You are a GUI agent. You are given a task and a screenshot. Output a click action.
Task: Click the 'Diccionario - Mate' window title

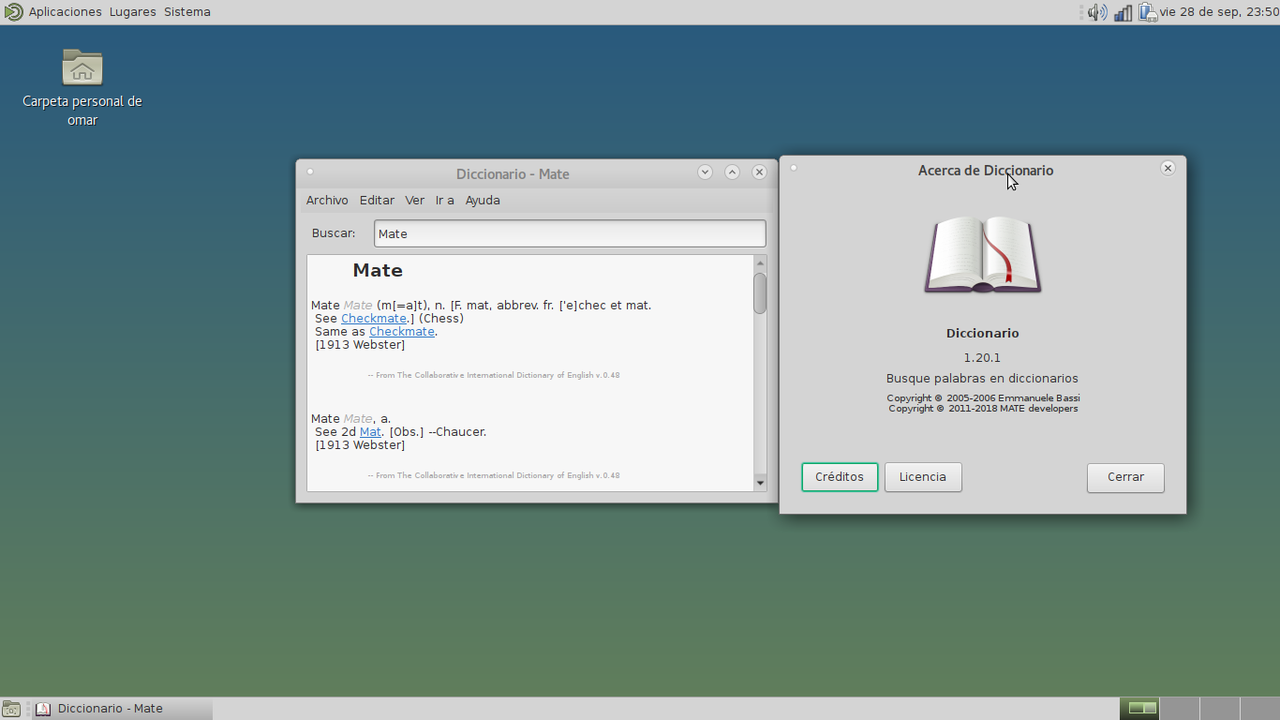[513, 174]
